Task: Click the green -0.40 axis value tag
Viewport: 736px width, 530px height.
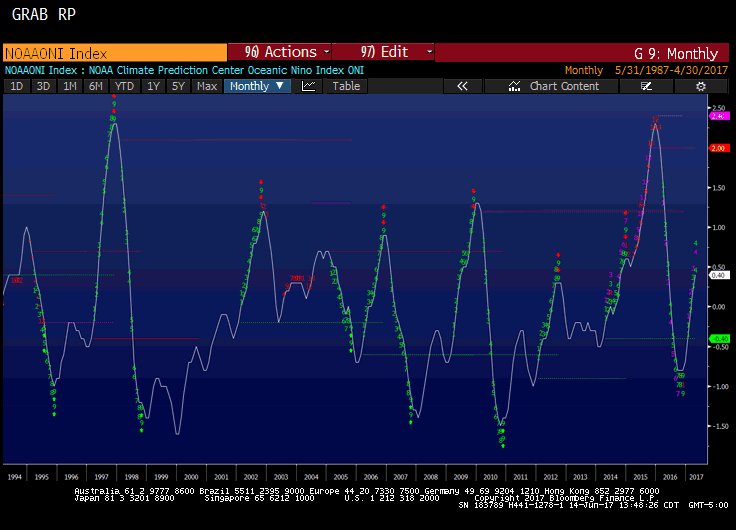Action: (719, 339)
